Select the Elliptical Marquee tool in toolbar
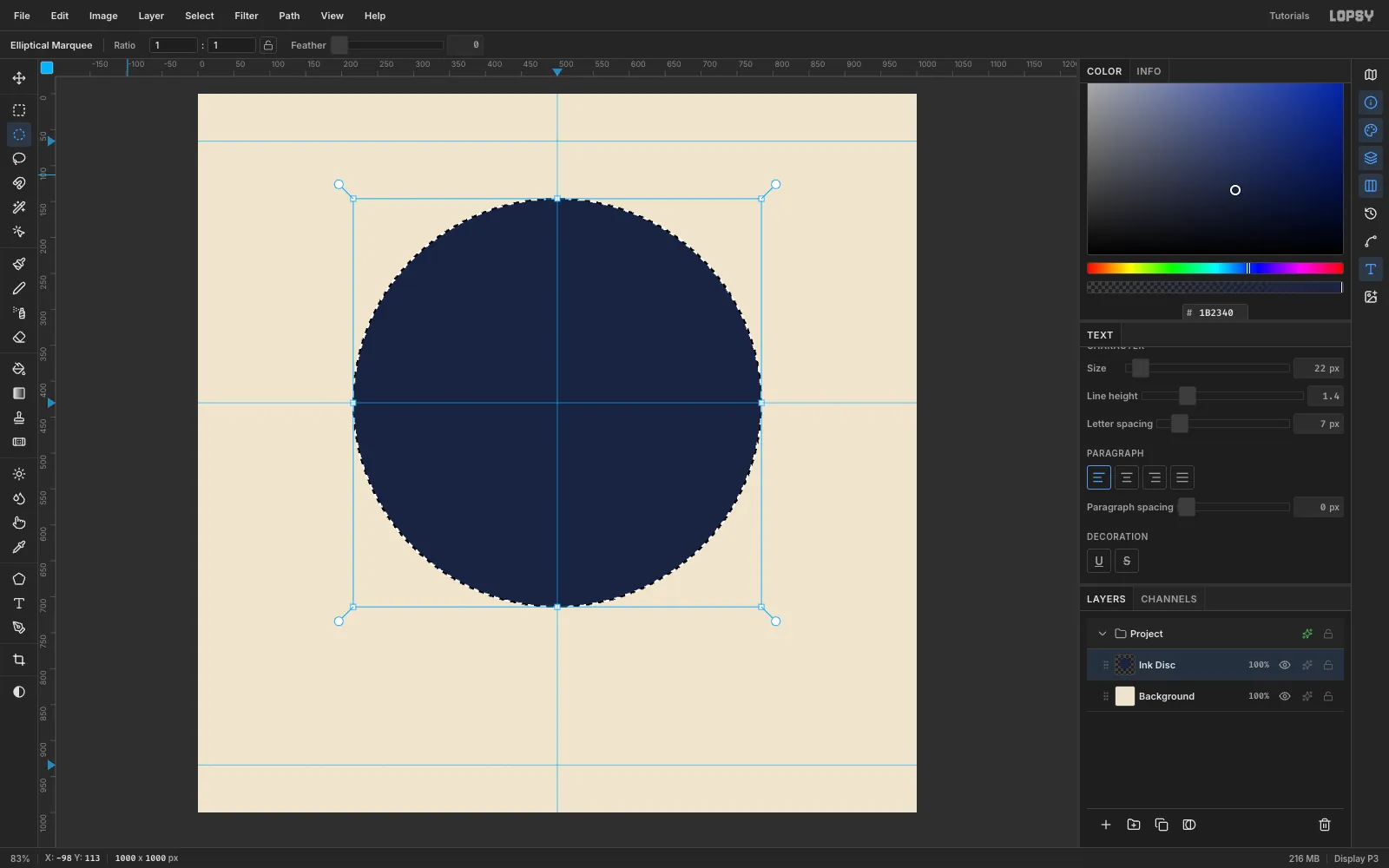Image resolution: width=1389 pixels, height=868 pixels. pos(19,135)
